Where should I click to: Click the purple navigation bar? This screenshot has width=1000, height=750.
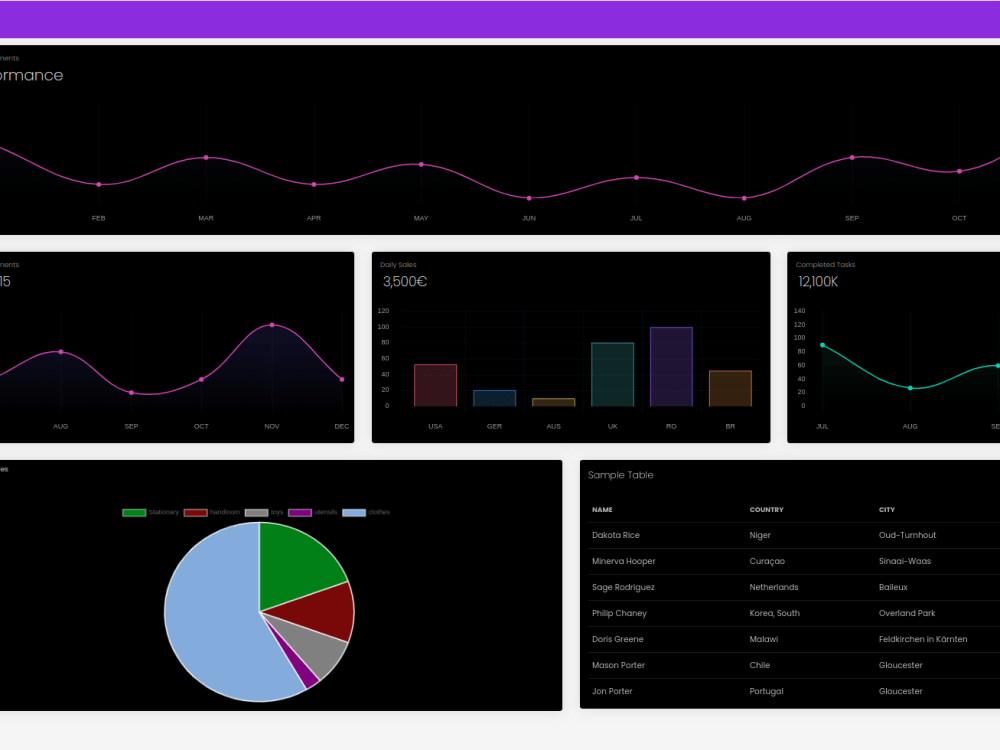[x=500, y=18]
